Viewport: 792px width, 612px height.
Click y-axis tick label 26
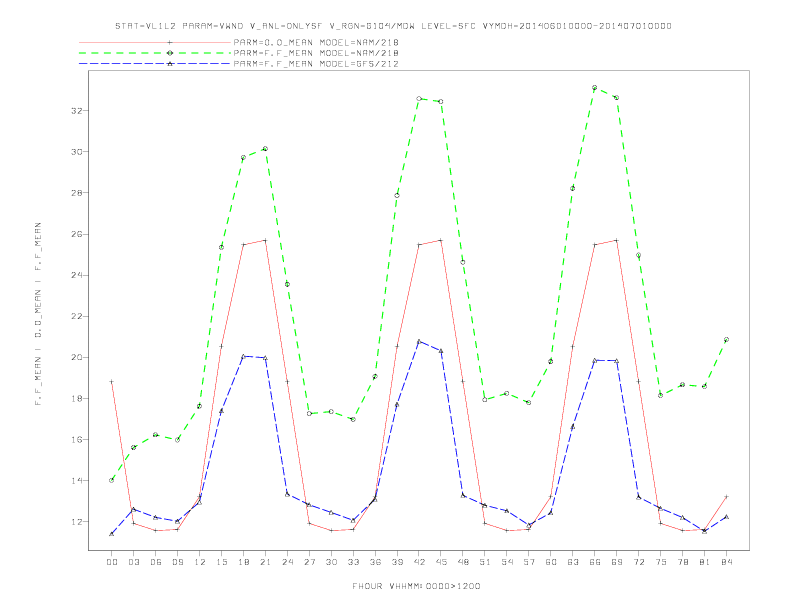pyautogui.click(x=76, y=234)
